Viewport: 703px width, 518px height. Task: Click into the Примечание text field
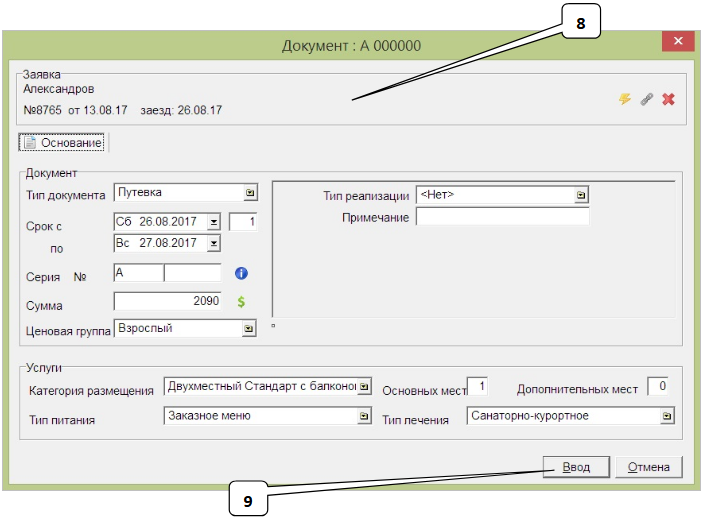(x=502, y=217)
